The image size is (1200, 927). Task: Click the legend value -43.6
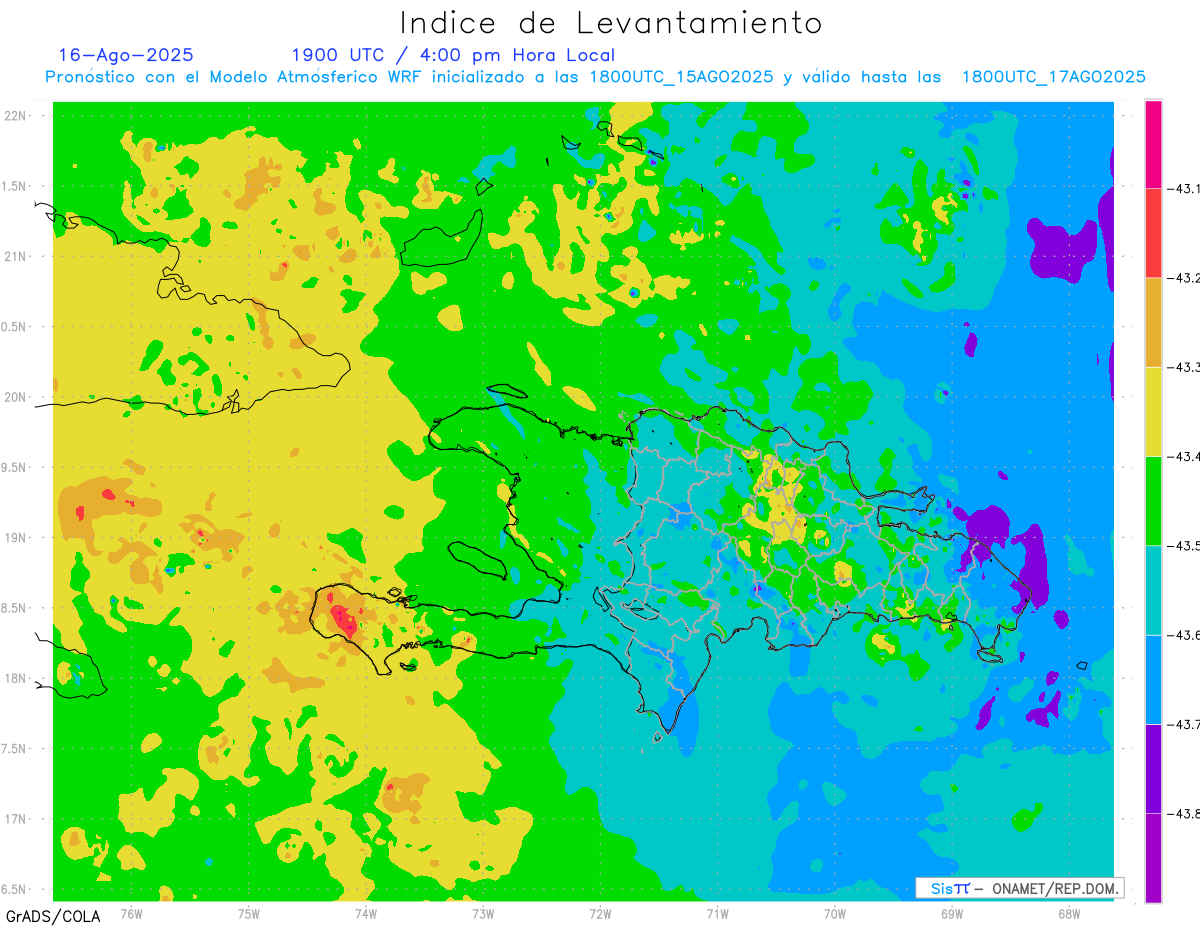point(1184,634)
